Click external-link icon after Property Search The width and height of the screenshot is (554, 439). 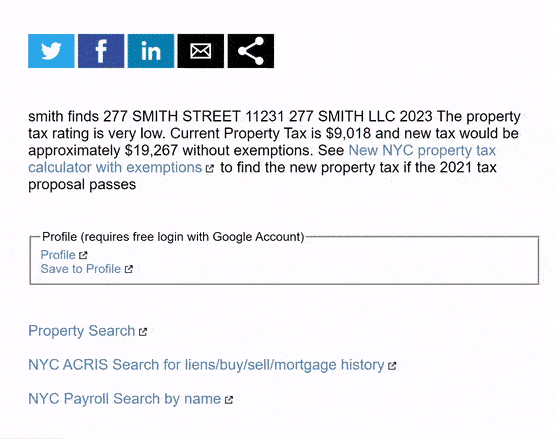coord(143,332)
